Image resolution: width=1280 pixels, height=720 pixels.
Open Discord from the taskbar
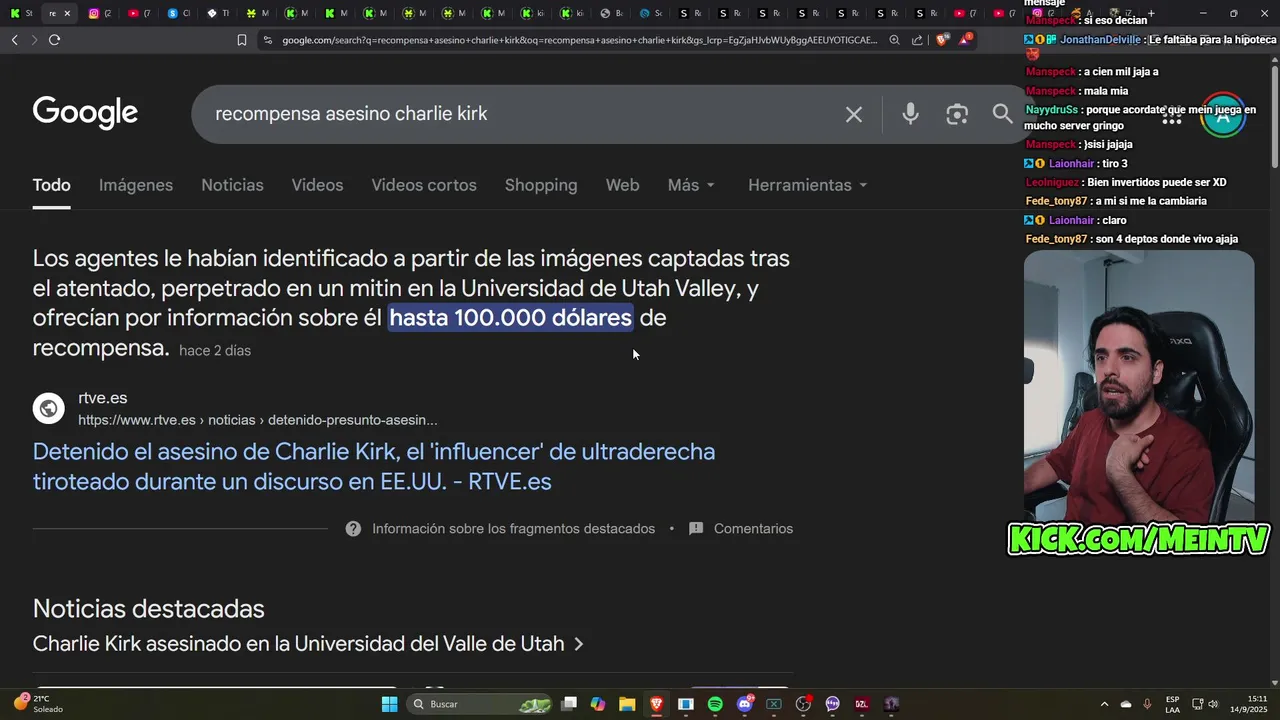tap(744, 704)
